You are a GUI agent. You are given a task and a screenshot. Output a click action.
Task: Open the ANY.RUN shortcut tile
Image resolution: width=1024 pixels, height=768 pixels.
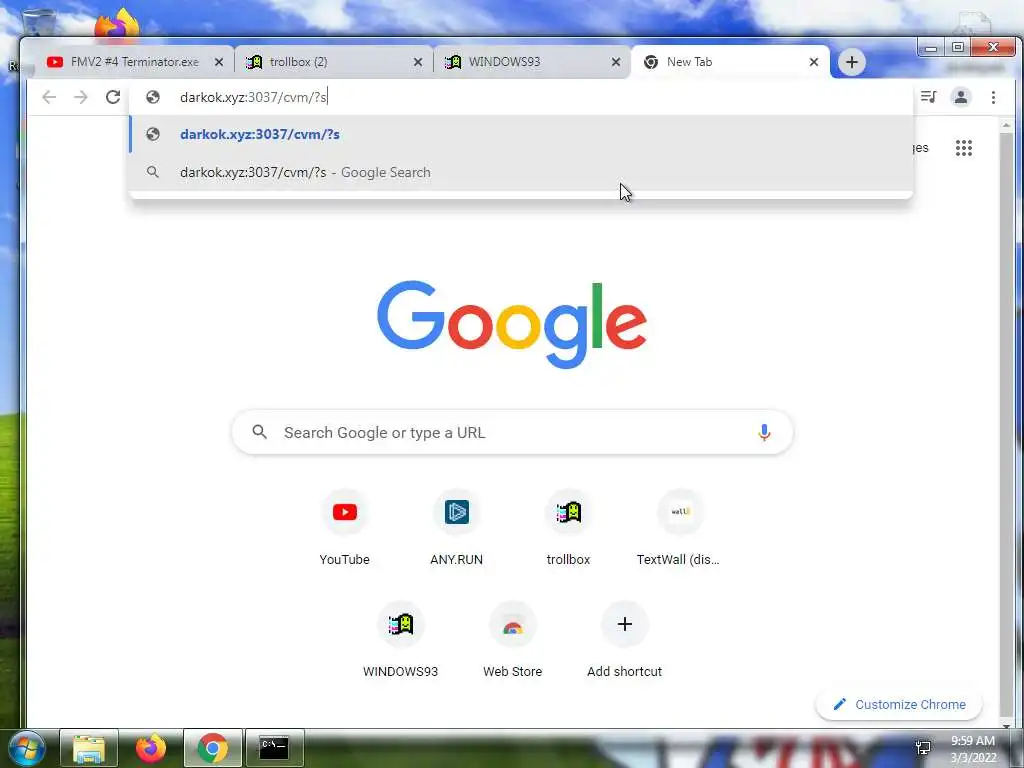(456, 528)
